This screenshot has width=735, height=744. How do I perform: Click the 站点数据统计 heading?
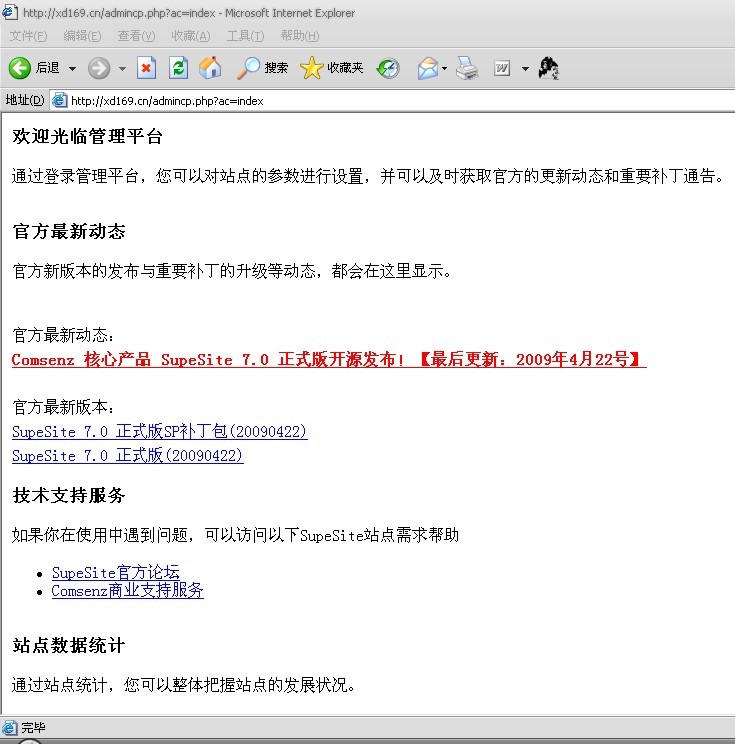point(69,645)
